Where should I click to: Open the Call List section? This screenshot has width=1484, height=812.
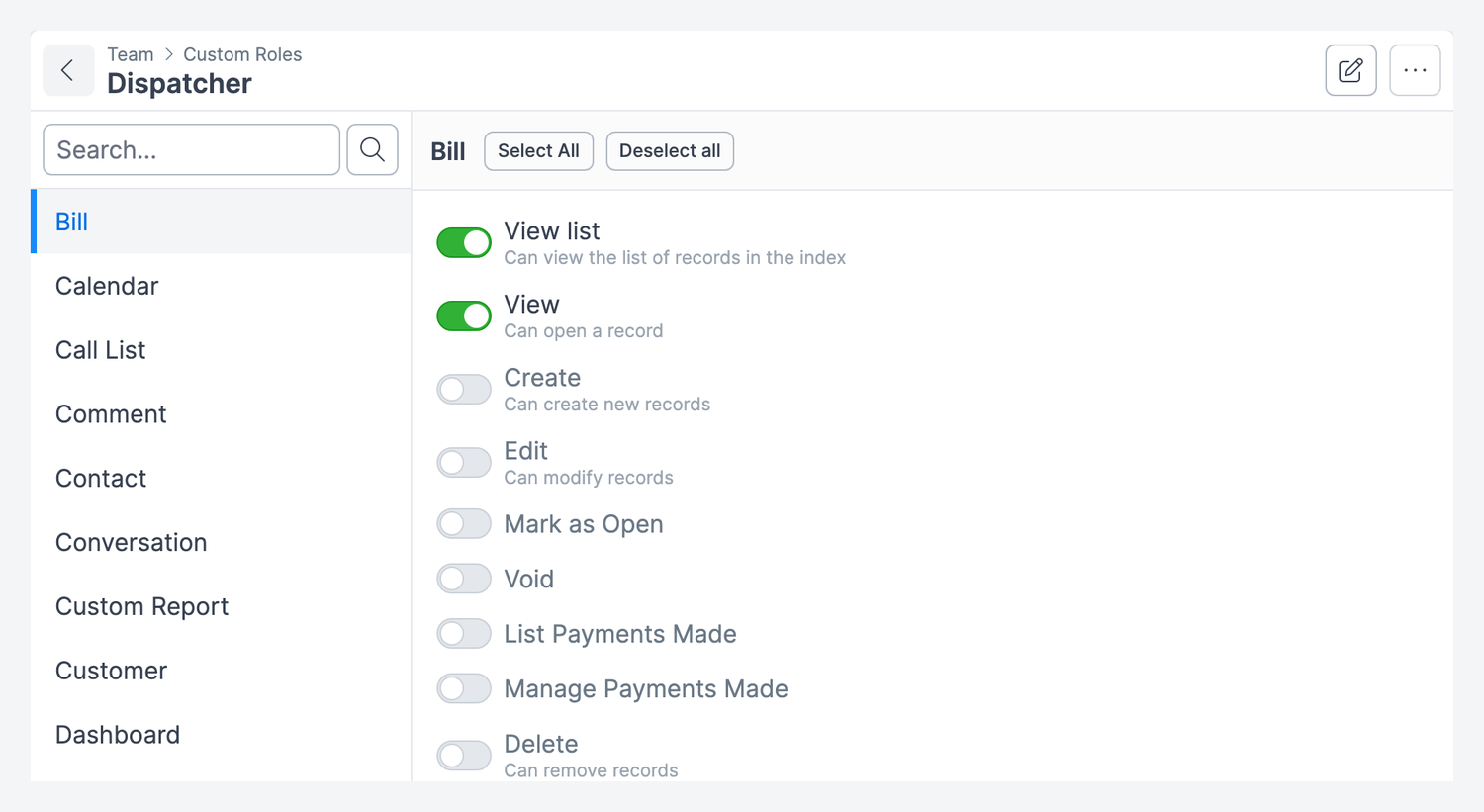(x=221, y=350)
